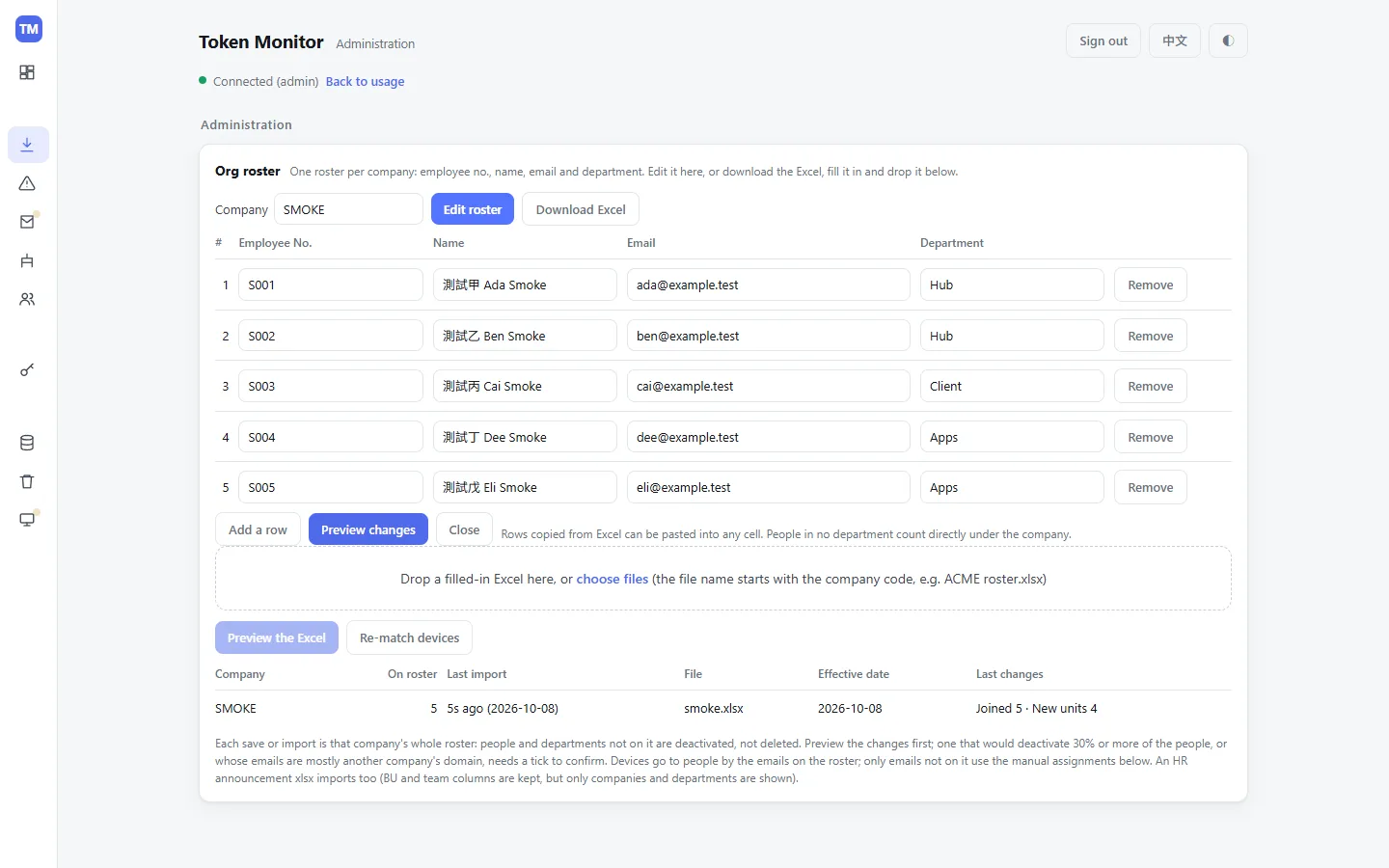The height and width of the screenshot is (868, 1389).
Task: Click email field ben@example.test
Action: [x=769, y=336]
